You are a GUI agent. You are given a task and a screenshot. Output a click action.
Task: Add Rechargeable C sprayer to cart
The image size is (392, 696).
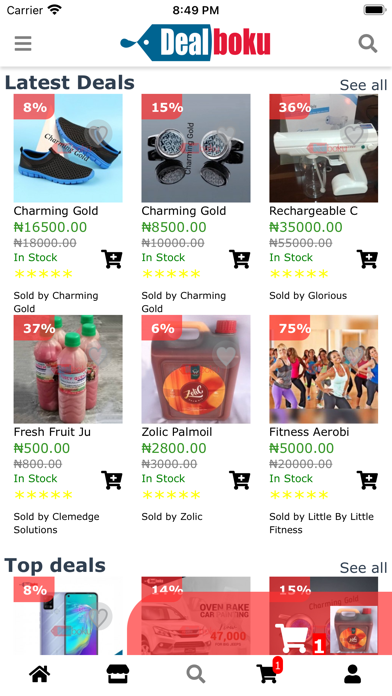367,259
